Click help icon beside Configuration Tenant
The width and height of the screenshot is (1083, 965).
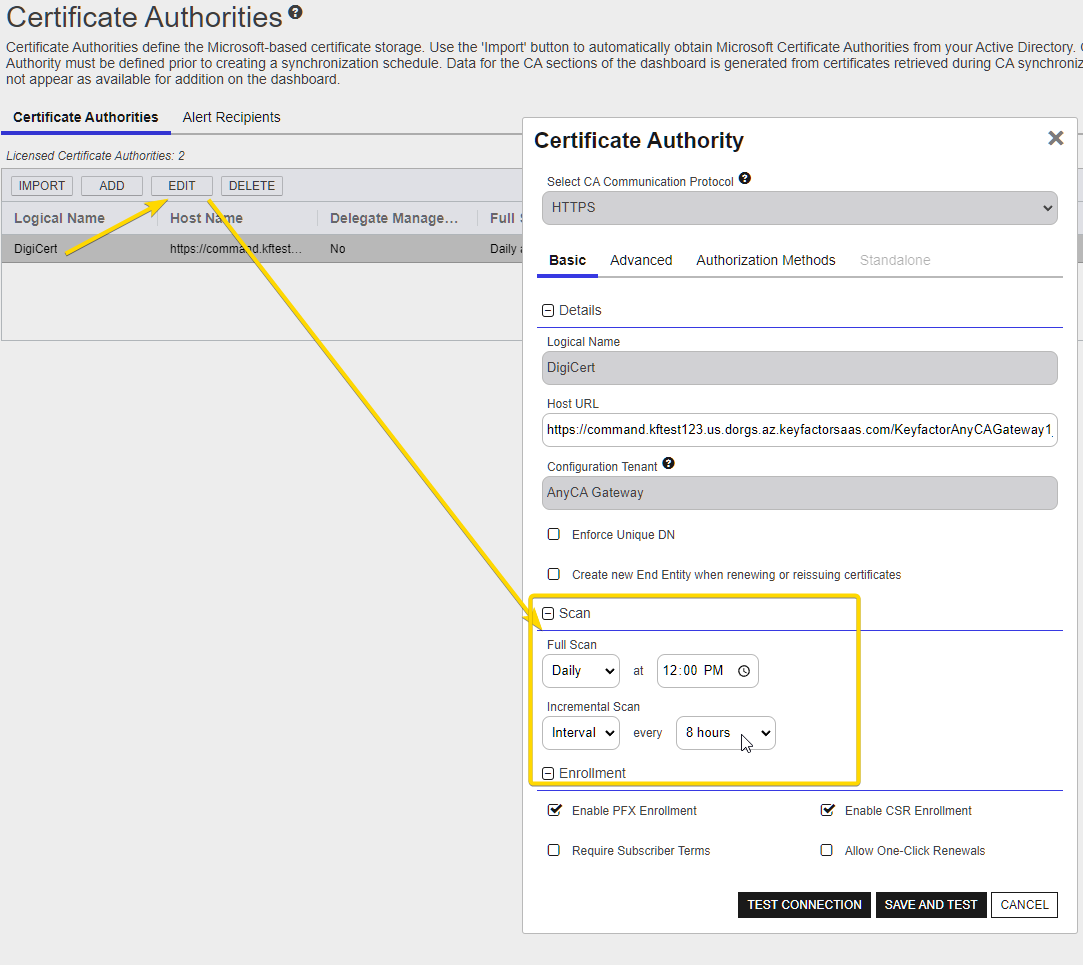click(x=668, y=464)
